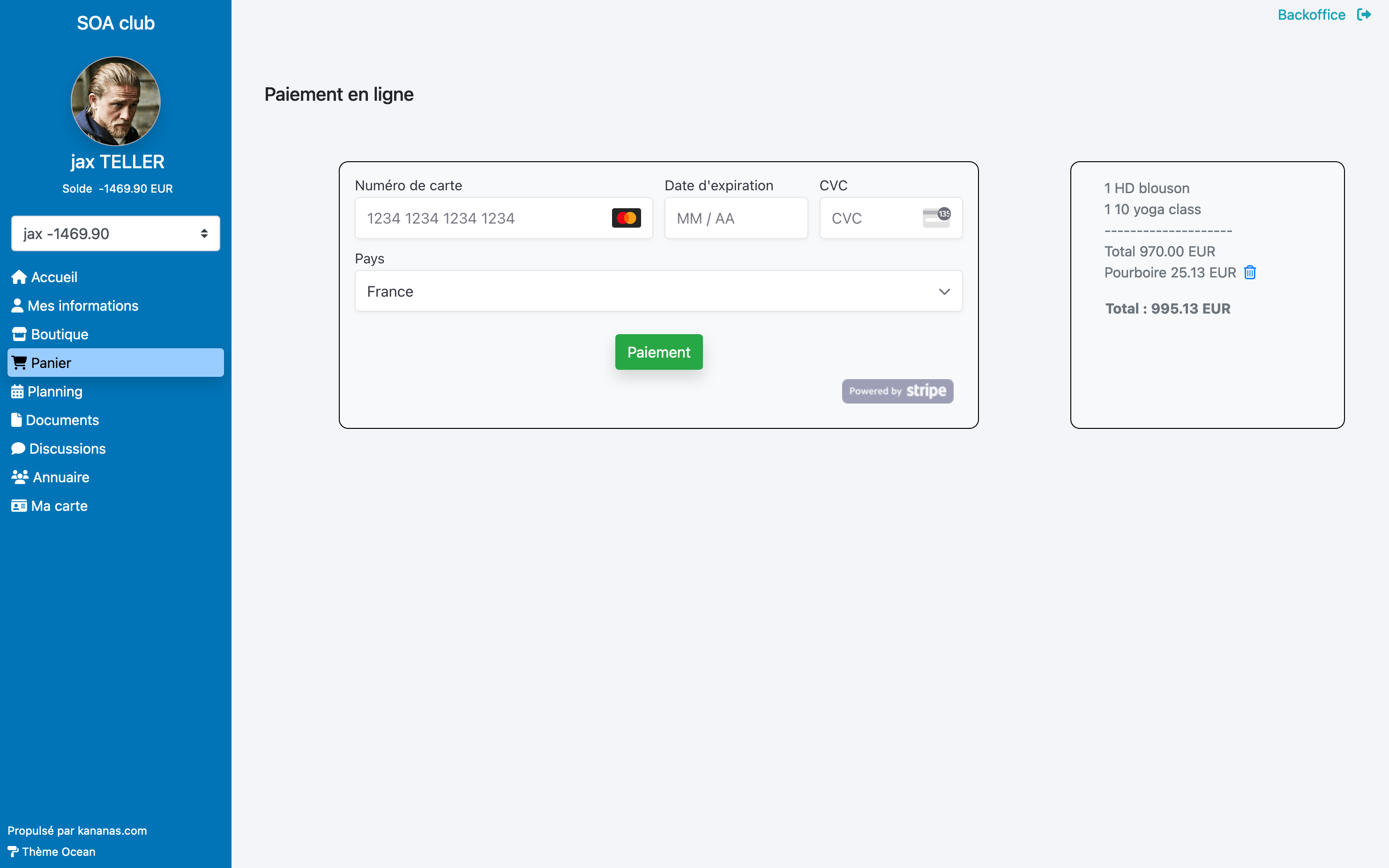The height and width of the screenshot is (868, 1389).
Task: Open the Backoffice link
Action: [x=1312, y=15]
